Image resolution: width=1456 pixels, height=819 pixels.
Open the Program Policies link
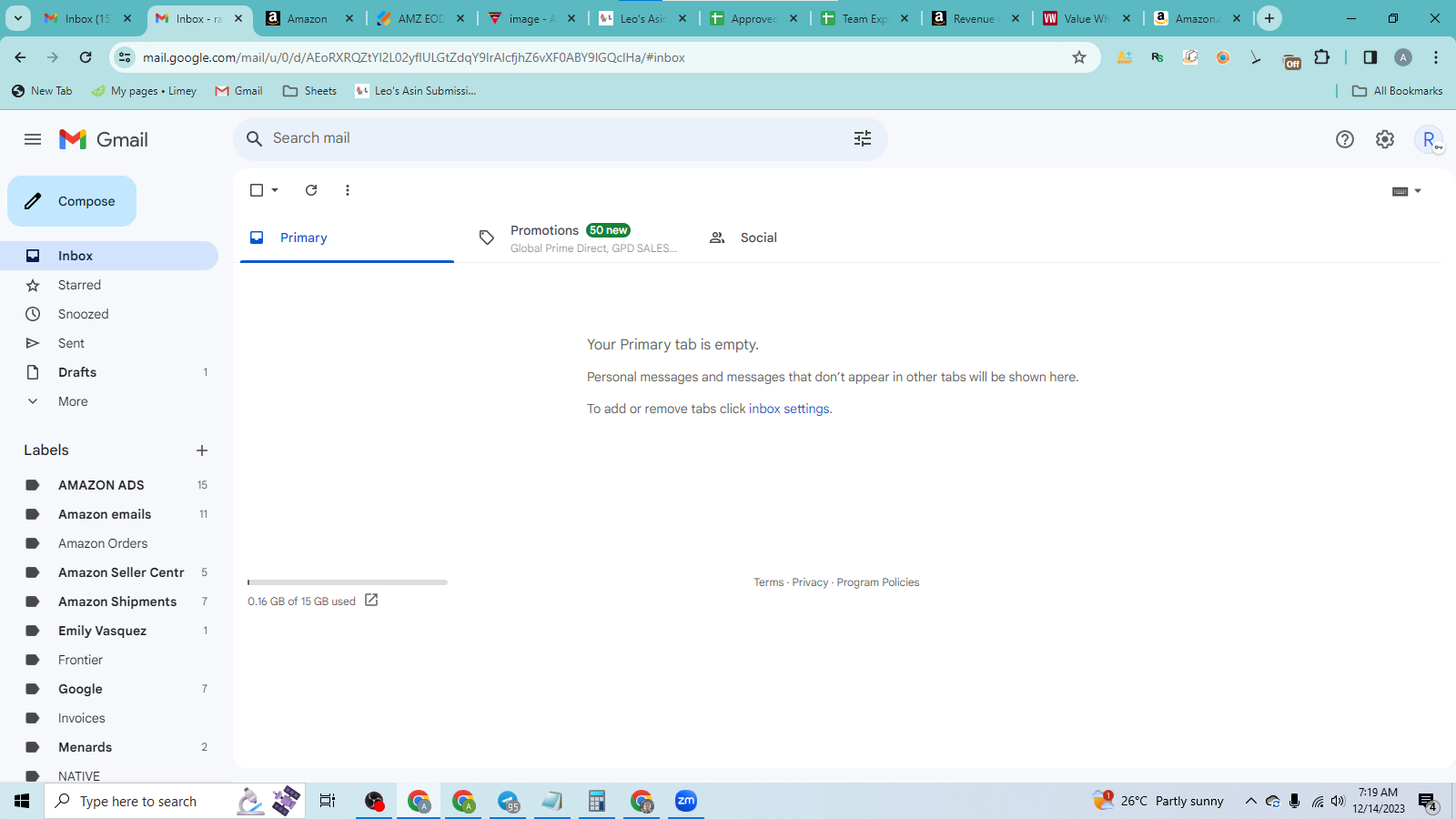(x=878, y=582)
